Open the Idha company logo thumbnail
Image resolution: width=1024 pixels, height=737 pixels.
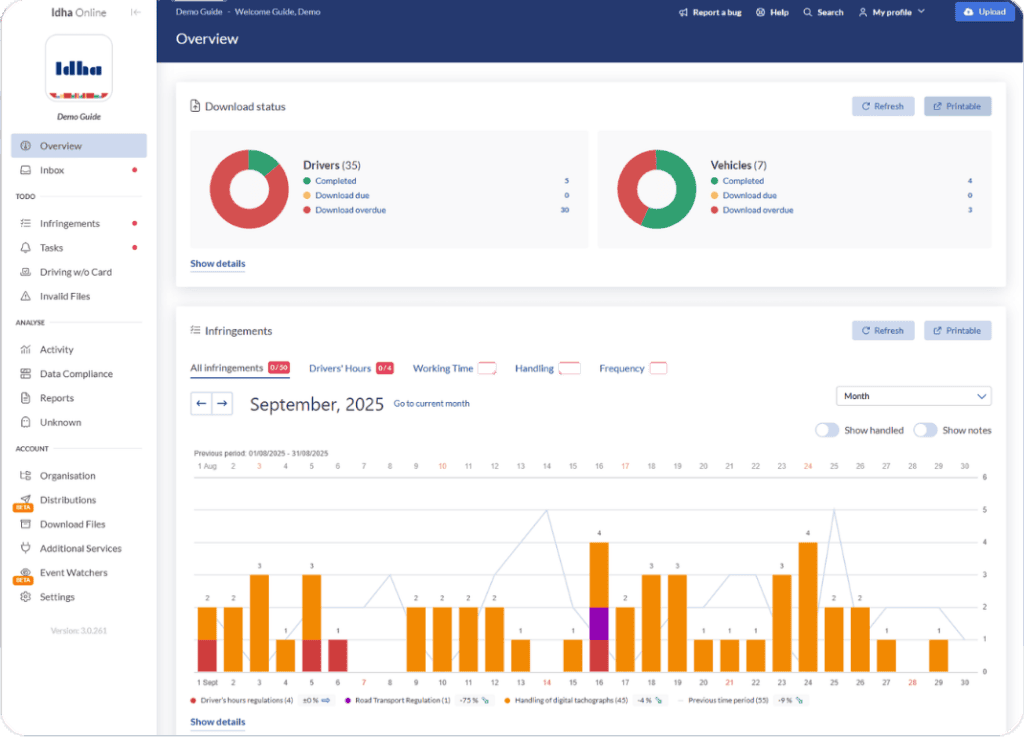click(79, 68)
